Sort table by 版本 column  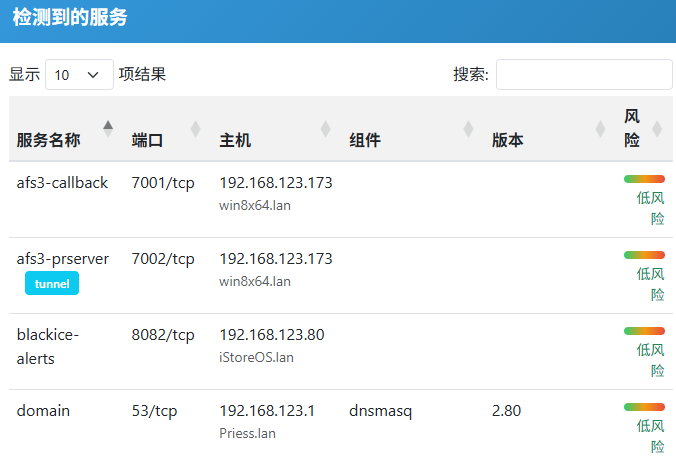click(550, 128)
